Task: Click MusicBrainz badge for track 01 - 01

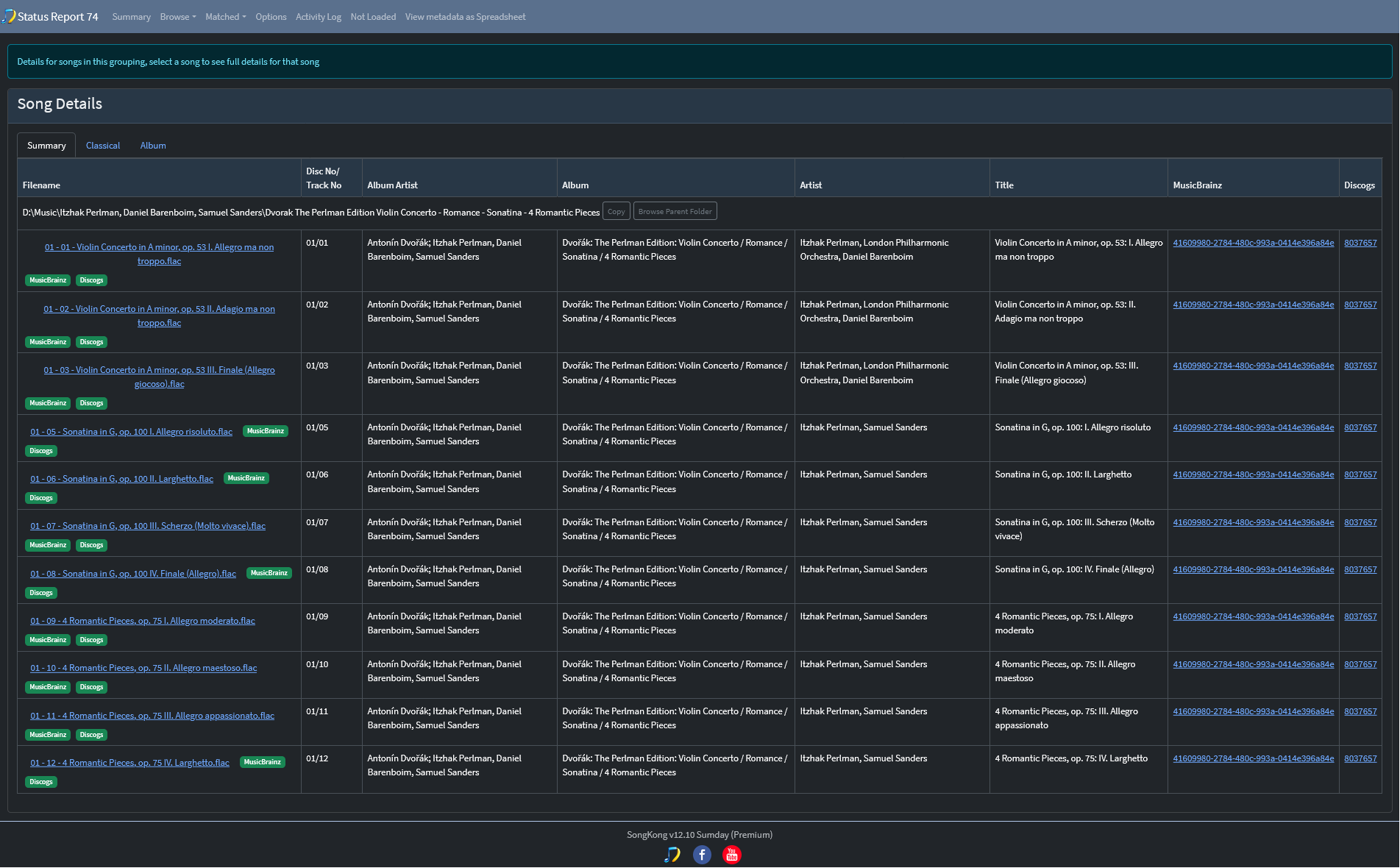Action: [48, 280]
